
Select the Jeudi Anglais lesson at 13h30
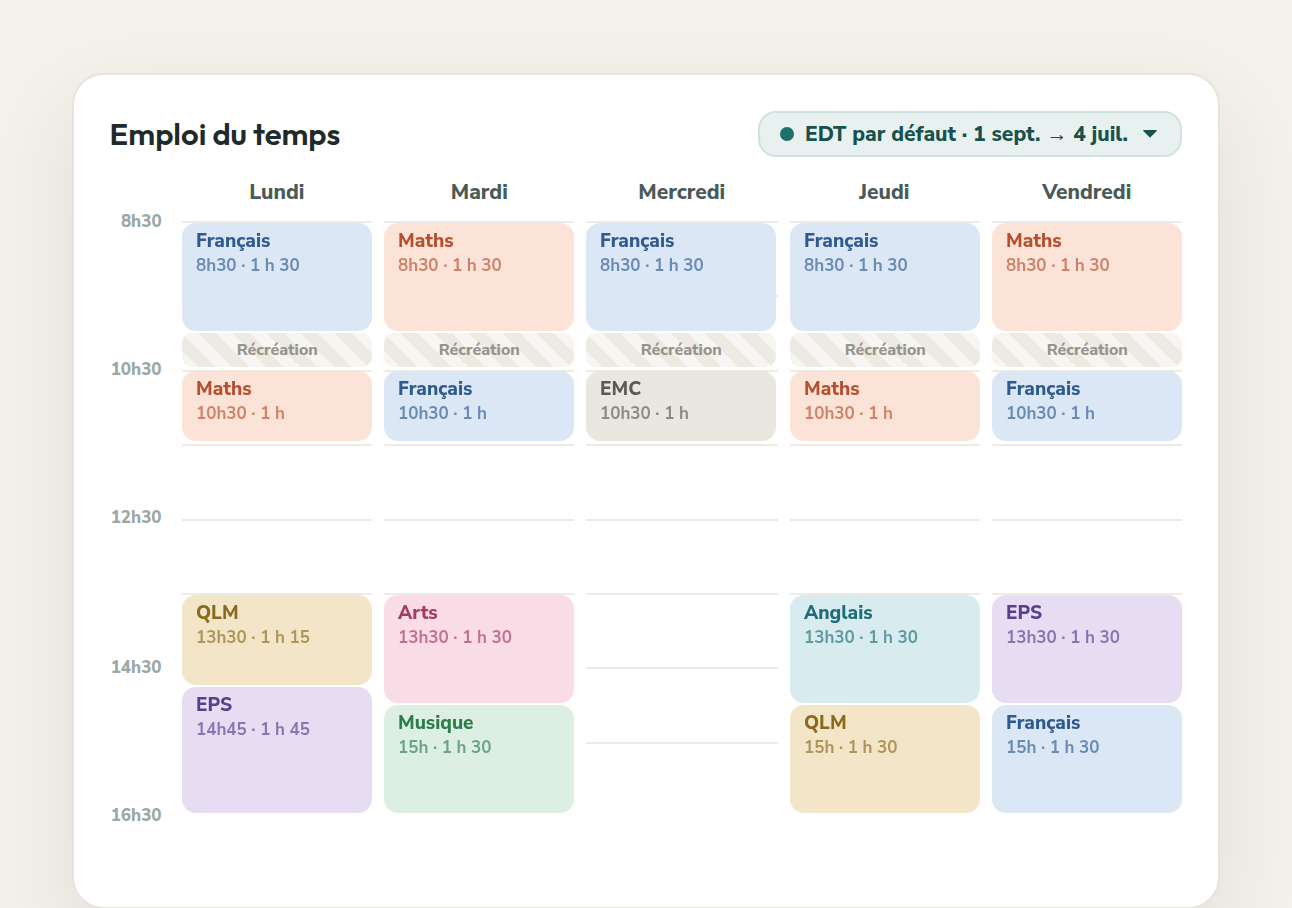pos(885,649)
